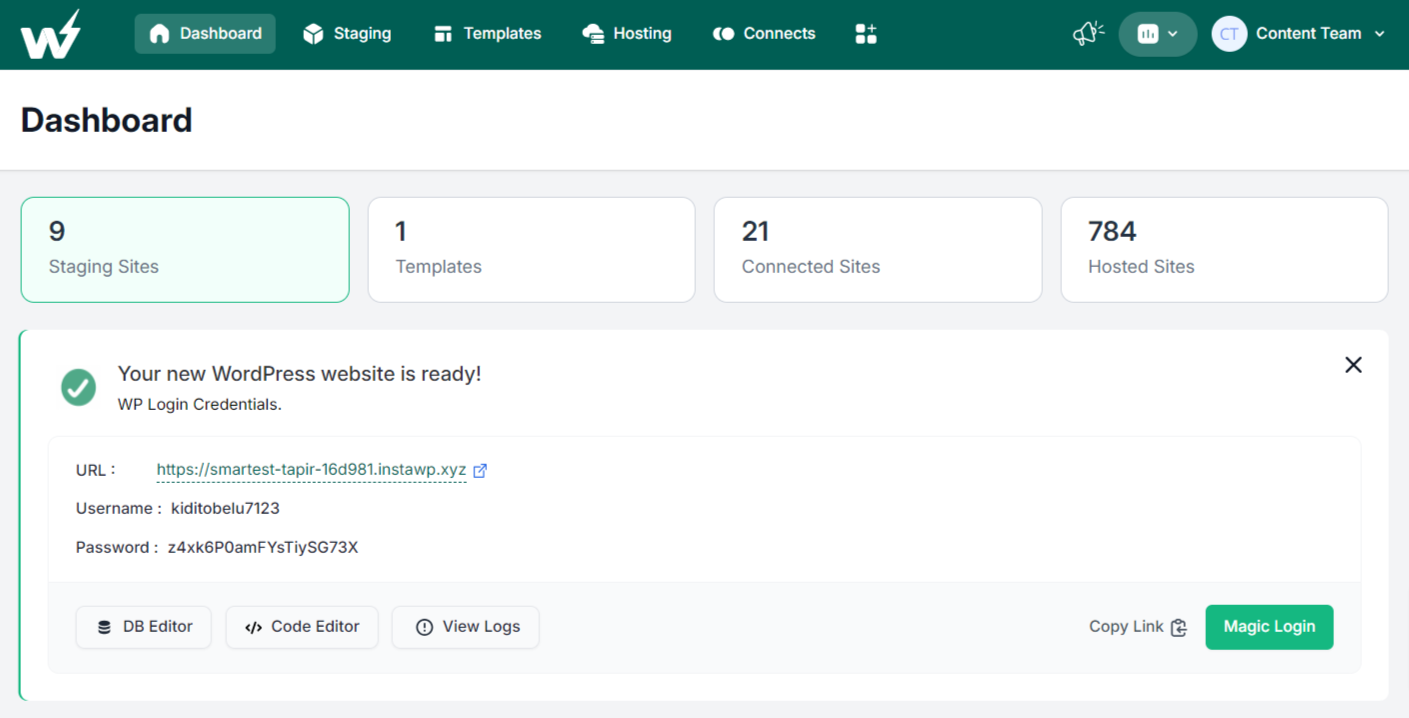Click the 'WP Login Credentials.' text
Image resolution: width=1409 pixels, height=718 pixels.
click(x=200, y=405)
